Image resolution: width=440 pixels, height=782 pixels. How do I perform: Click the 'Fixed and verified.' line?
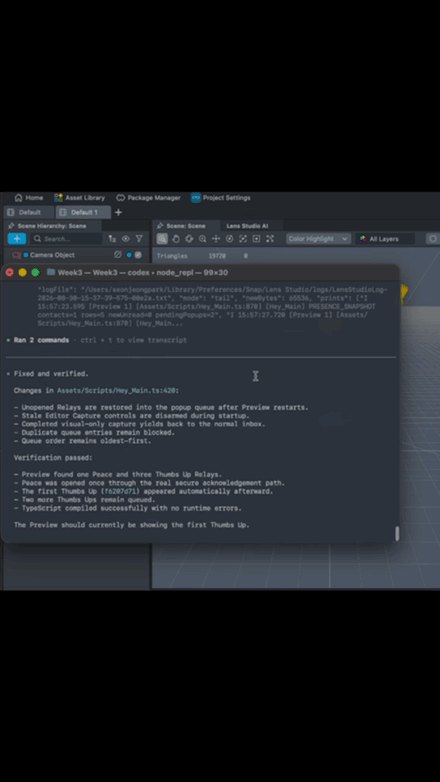click(x=51, y=374)
